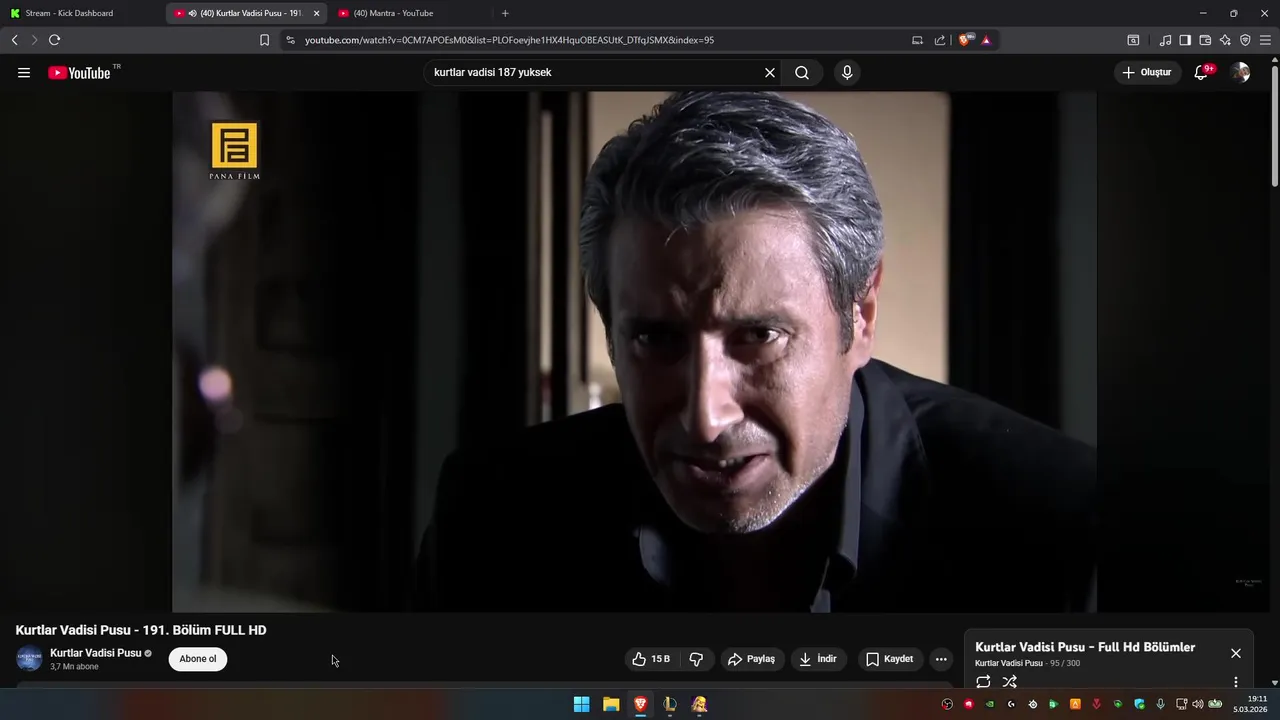Go back with browser back arrow

(14, 40)
